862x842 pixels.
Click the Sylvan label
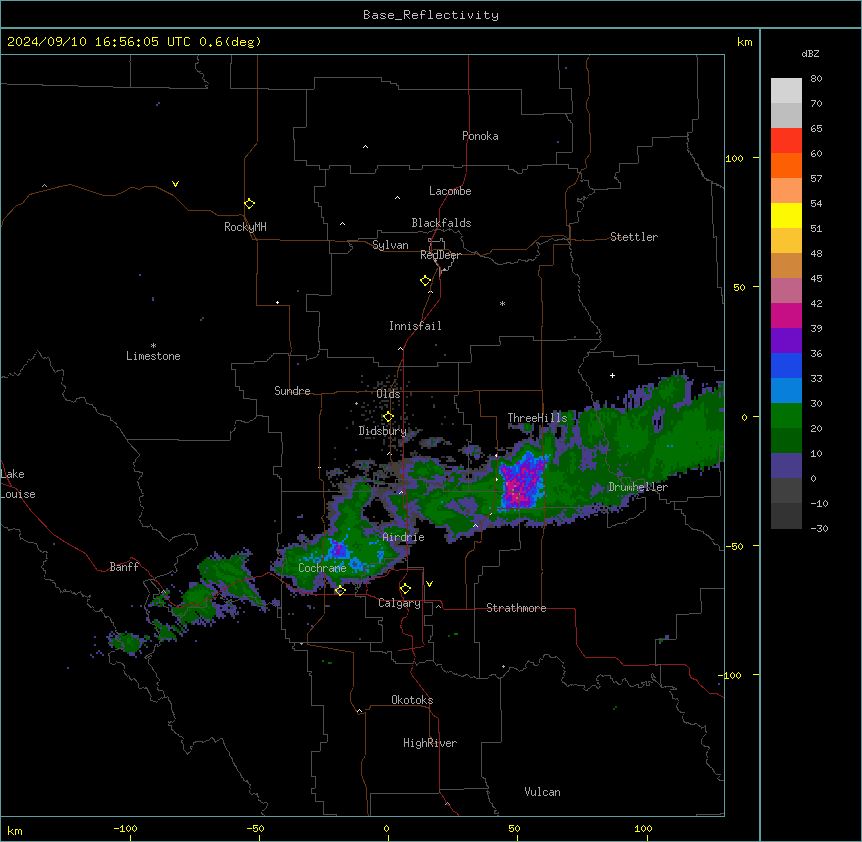pos(390,245)
